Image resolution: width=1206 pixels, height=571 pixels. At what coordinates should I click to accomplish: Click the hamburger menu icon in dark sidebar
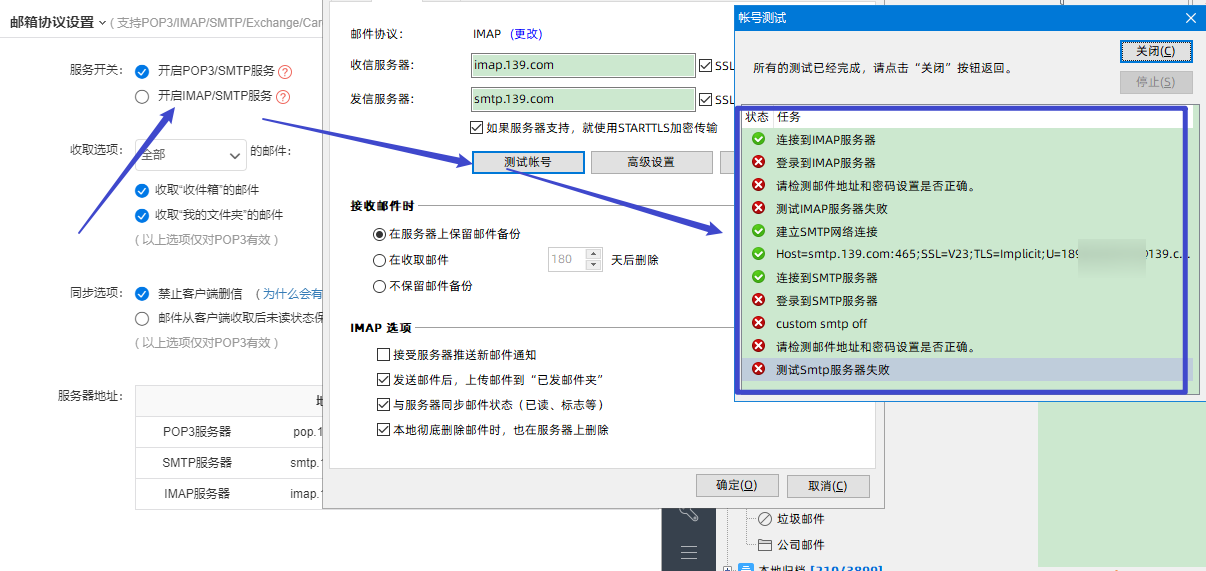(689, 552)
